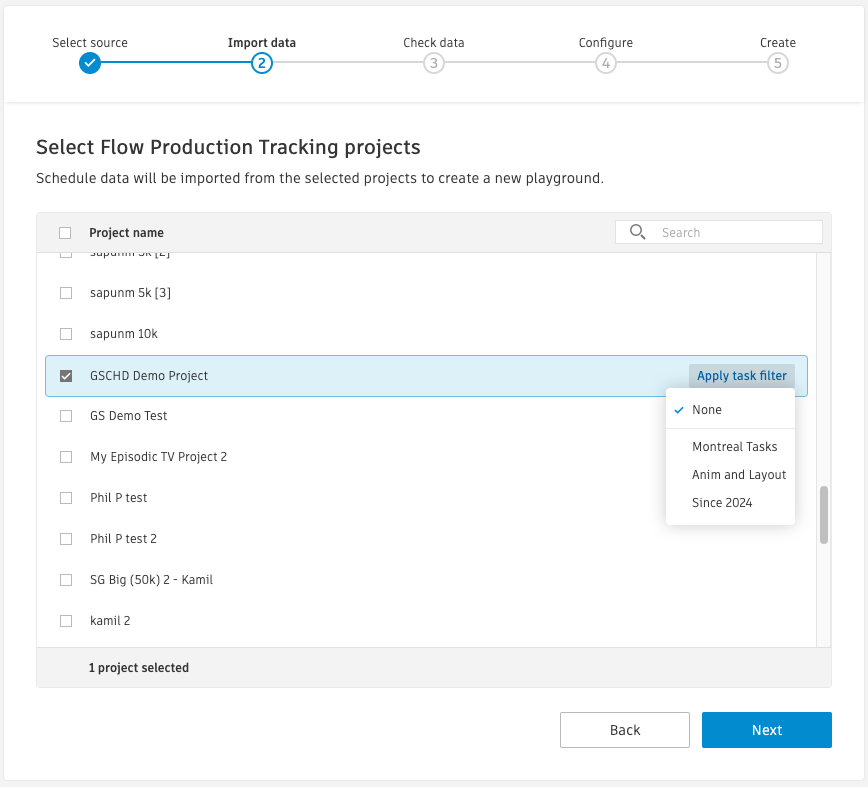Screen dimensions: 868x787
Task: Choose the Since 2024 task filter
Action: [722, 503]
